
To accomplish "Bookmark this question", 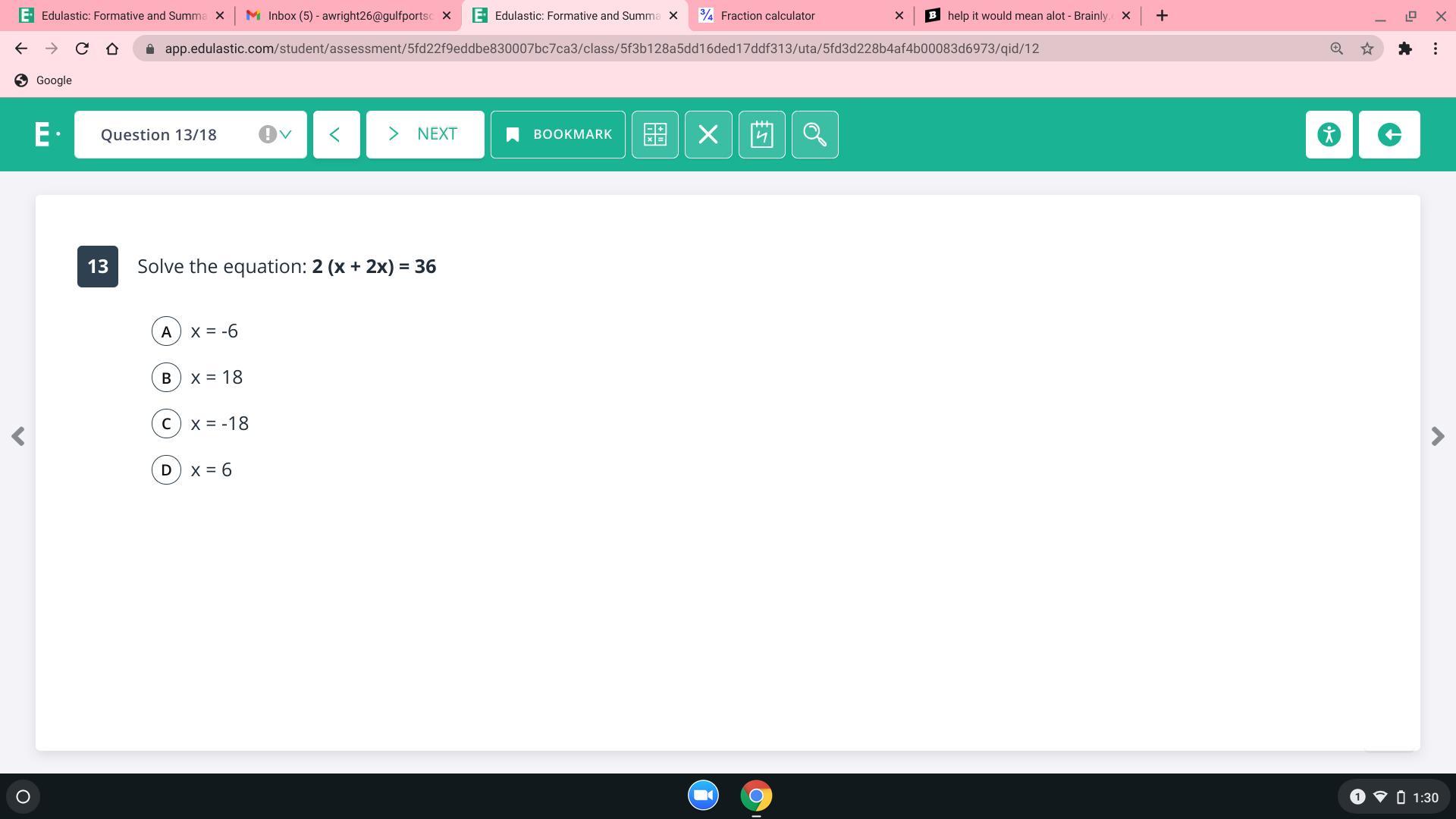I will click(x=557, y=134).
